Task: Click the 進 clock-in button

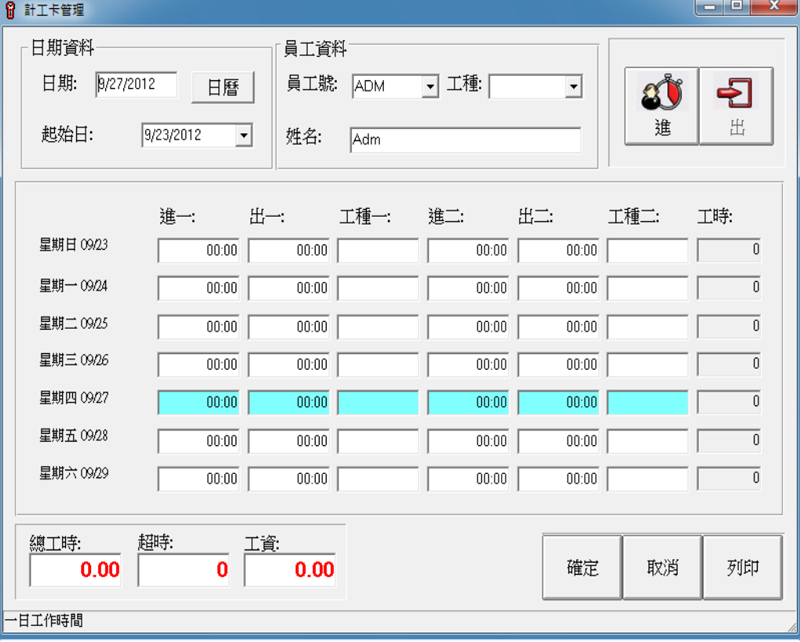Action: [662, 106]
